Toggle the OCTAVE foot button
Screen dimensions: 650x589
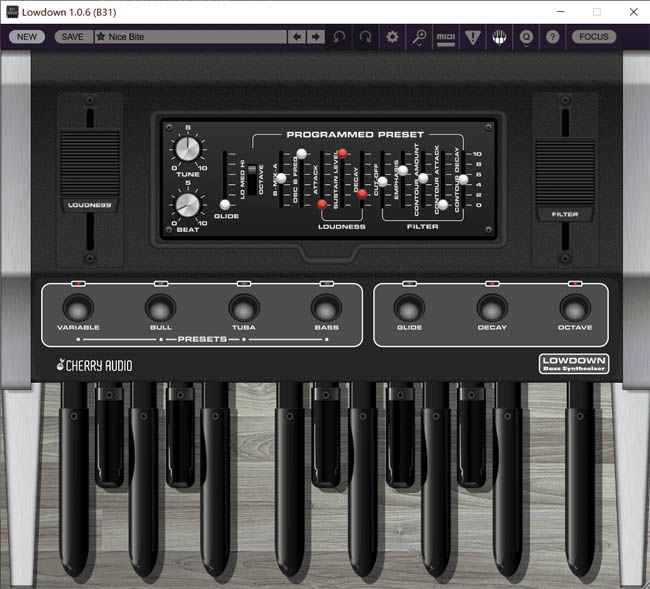coord(575,309)
